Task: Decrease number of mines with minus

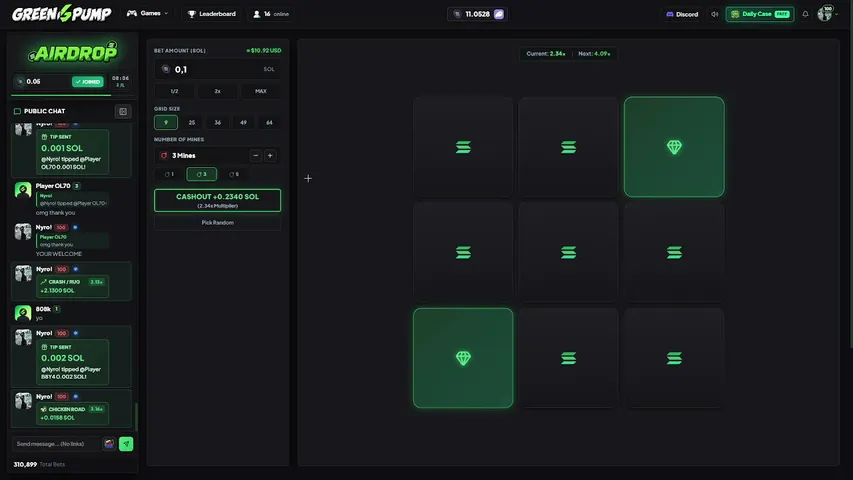Action: [256, 156]
